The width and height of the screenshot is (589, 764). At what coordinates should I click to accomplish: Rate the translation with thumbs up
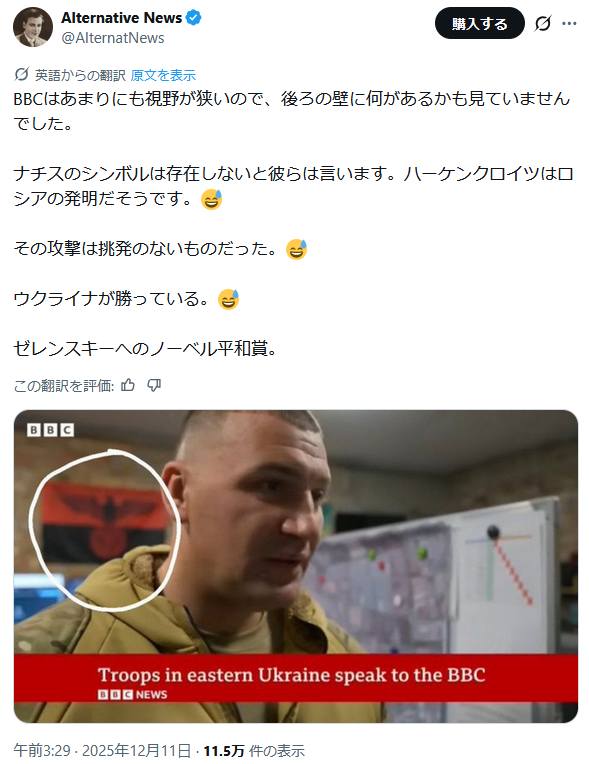[128, 385]
